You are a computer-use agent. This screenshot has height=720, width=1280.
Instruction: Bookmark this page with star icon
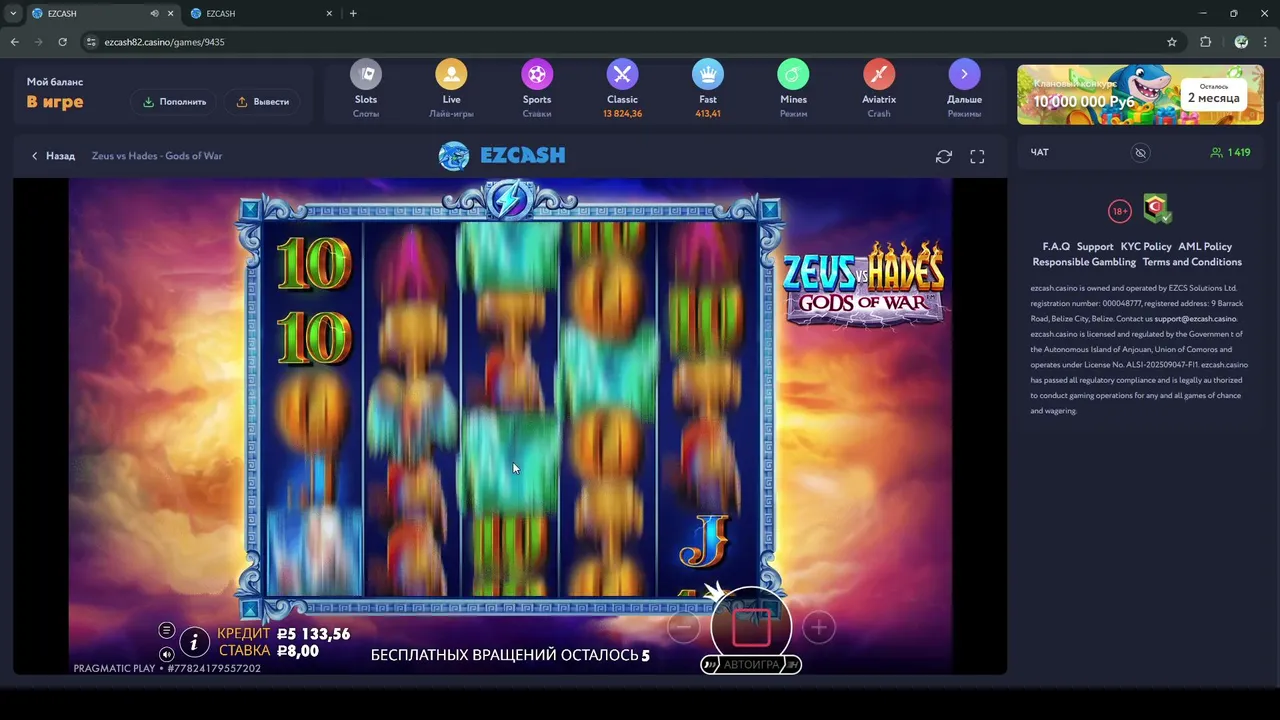(x=1172, y=42)
